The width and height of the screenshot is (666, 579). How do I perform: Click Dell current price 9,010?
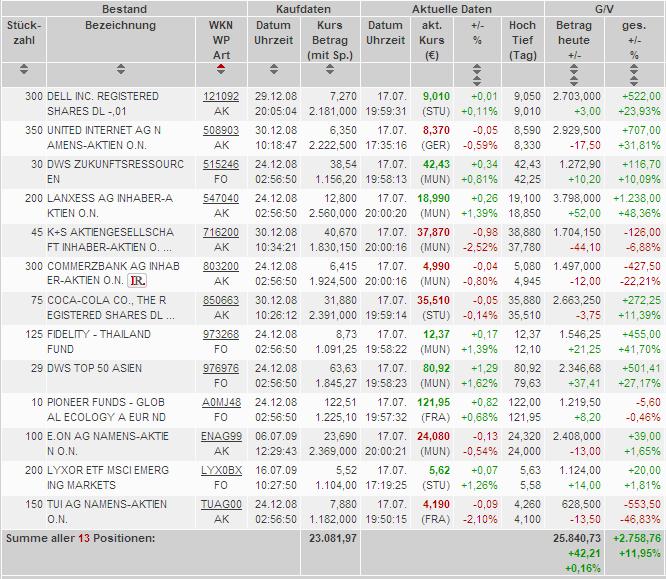436,96
